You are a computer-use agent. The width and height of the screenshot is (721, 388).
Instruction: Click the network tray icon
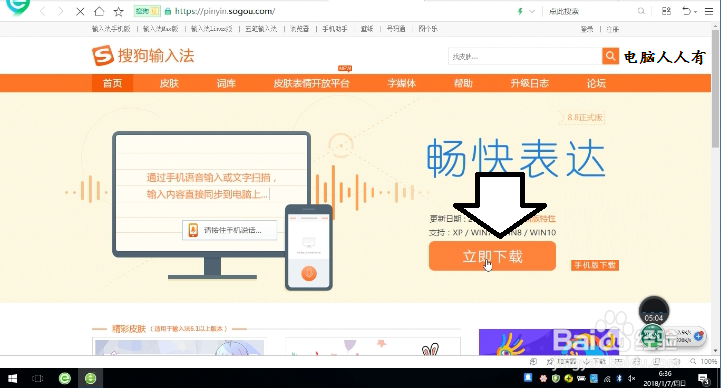pyautogui.click(x=607, y=379)
